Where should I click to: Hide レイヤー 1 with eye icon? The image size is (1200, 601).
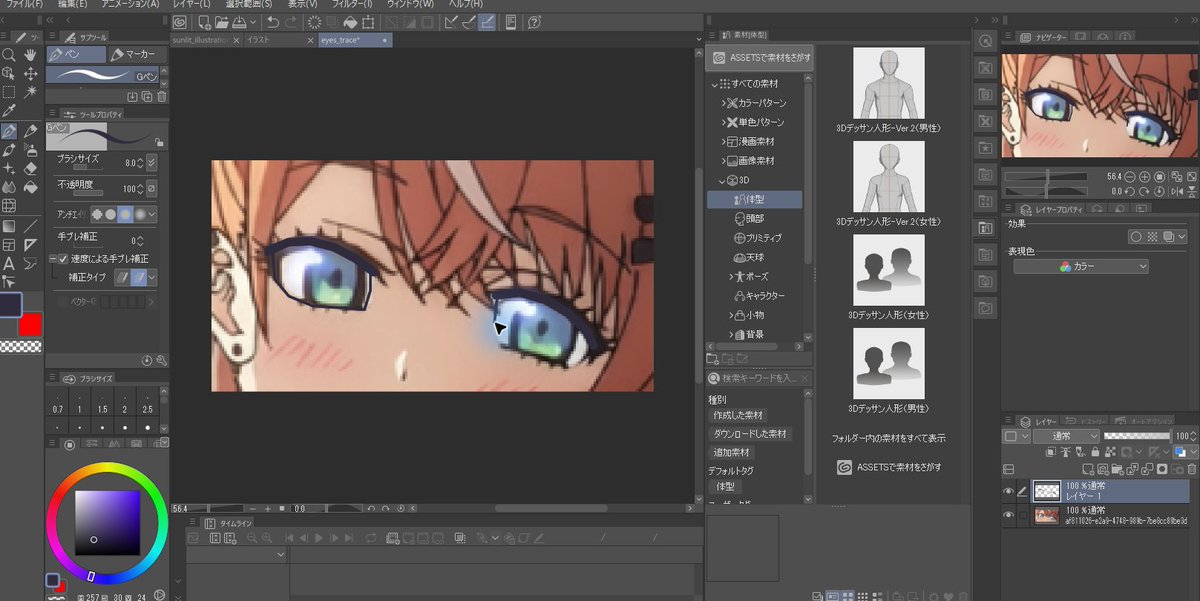(1008, 490)
